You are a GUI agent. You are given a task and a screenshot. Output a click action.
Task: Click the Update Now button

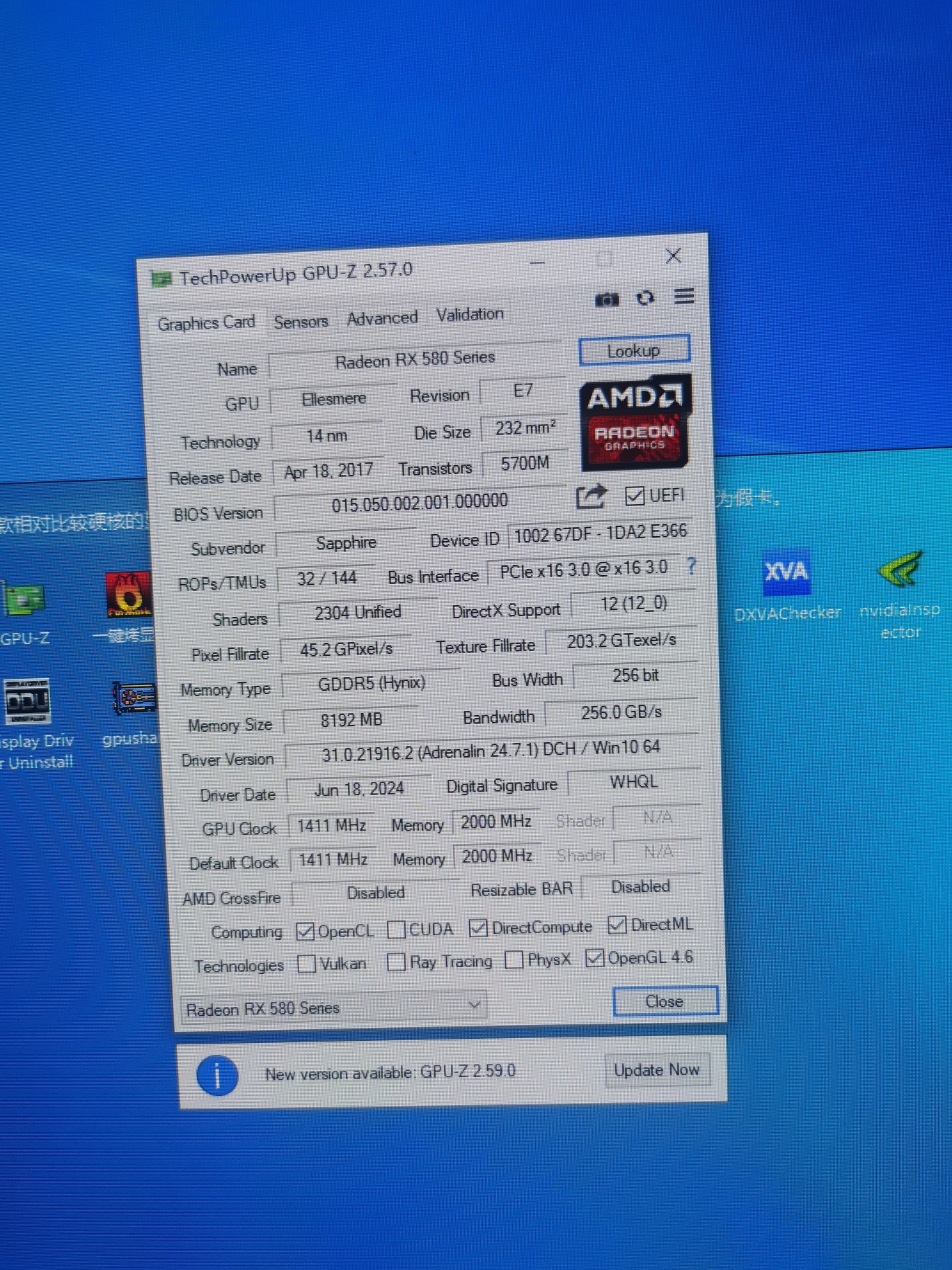[x=656, y=1070]
